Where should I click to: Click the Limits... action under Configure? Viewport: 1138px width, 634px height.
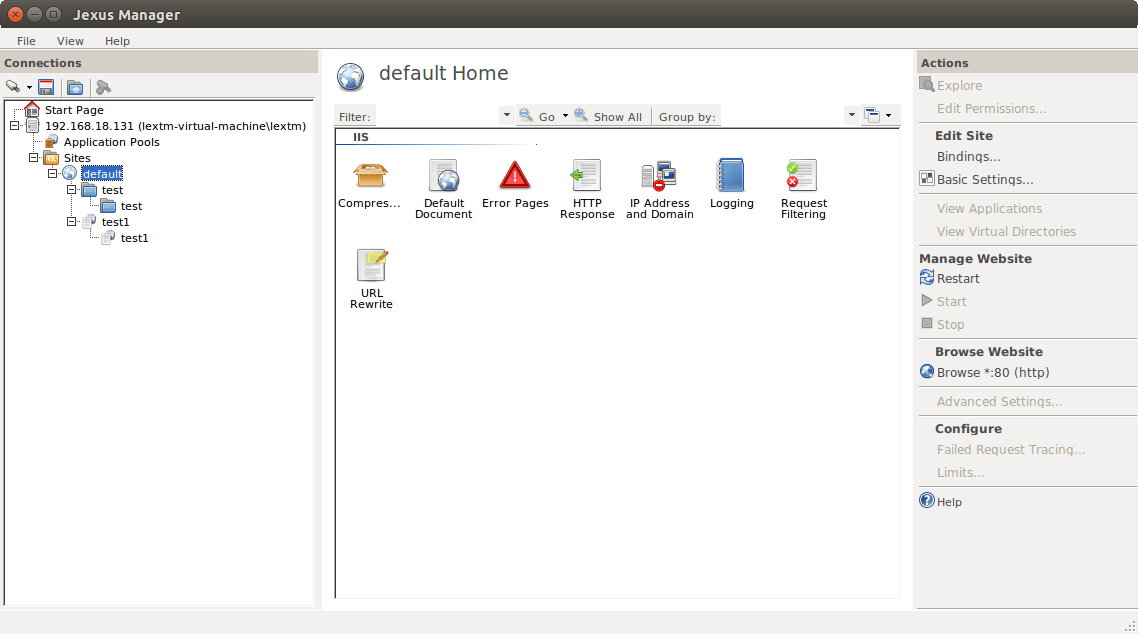point(960,473)
